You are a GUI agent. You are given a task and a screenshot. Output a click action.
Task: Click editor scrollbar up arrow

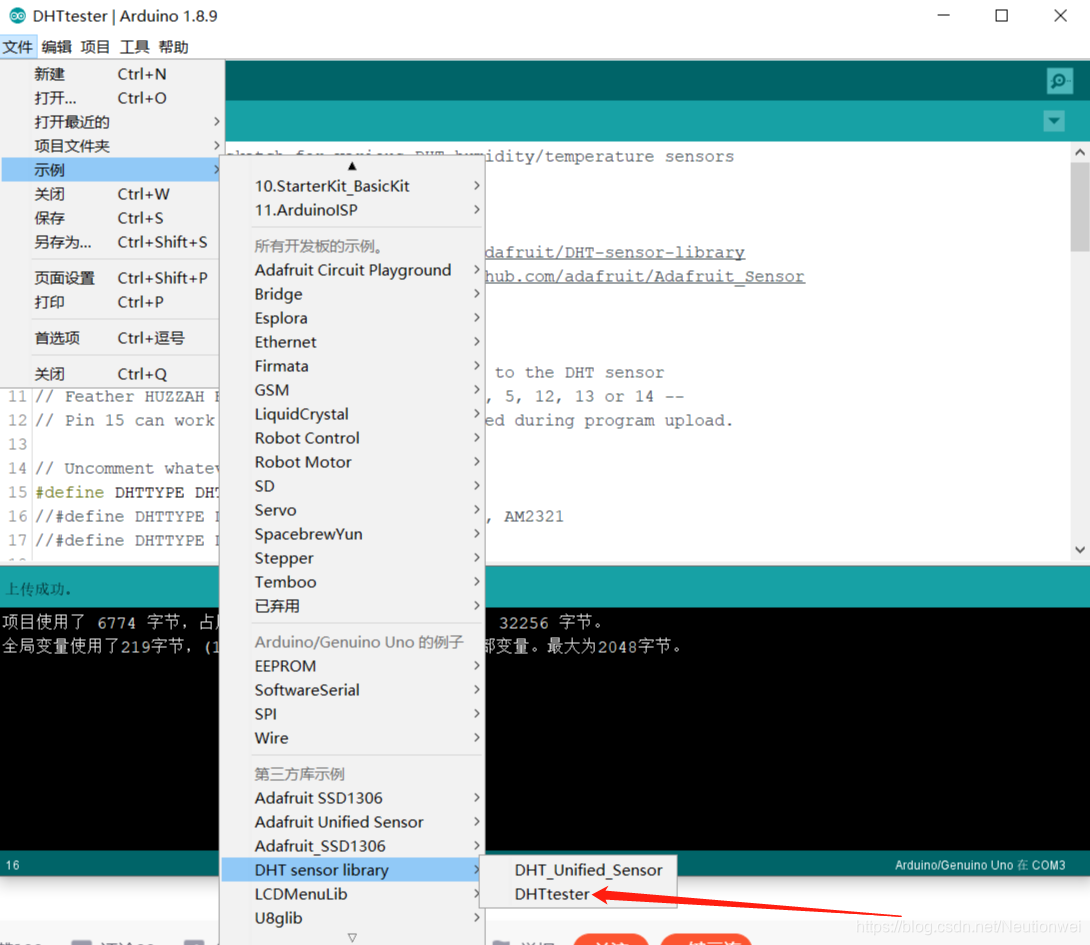pyautogui.click(x=1080, y=152)
